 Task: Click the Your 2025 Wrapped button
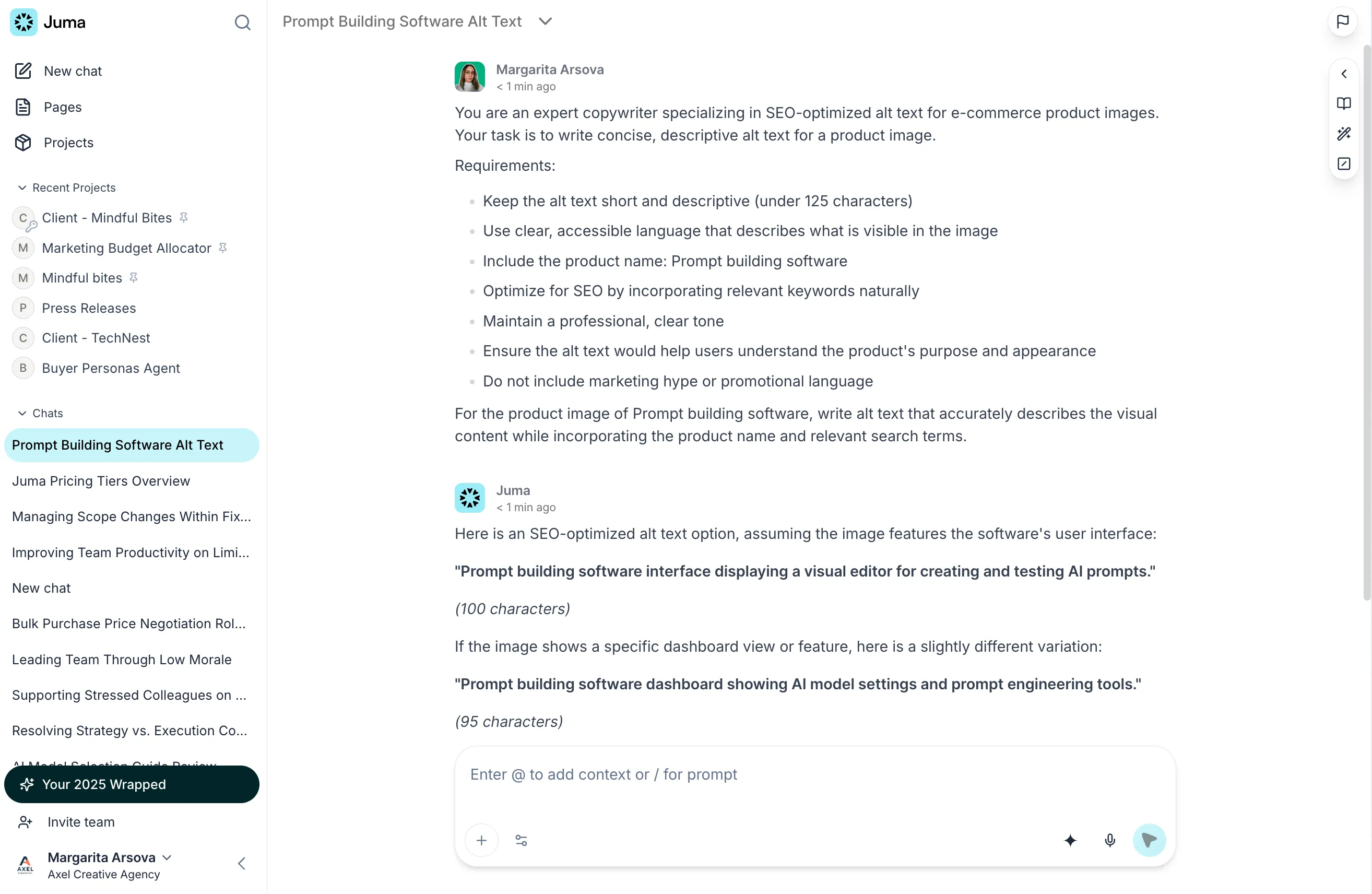pyautogui.click(x=132, y=784)
